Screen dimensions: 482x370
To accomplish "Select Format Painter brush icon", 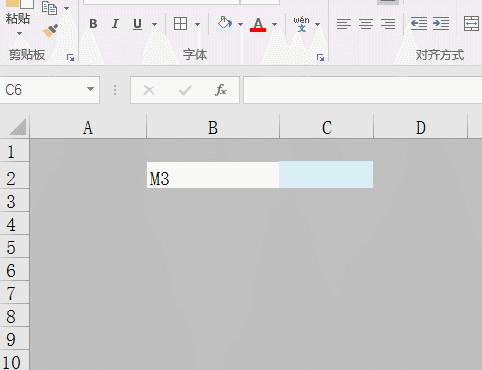I will point(50,30).
